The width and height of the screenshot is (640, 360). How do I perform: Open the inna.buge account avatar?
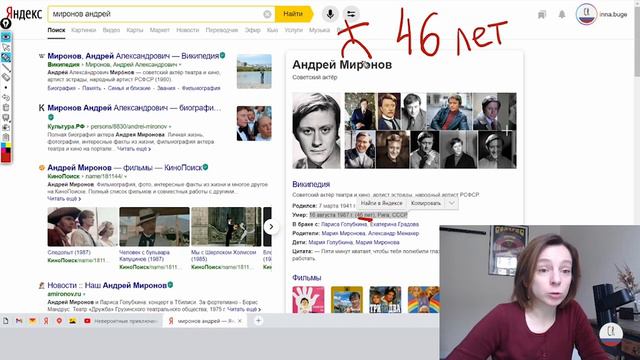click(x=586, y=14)
